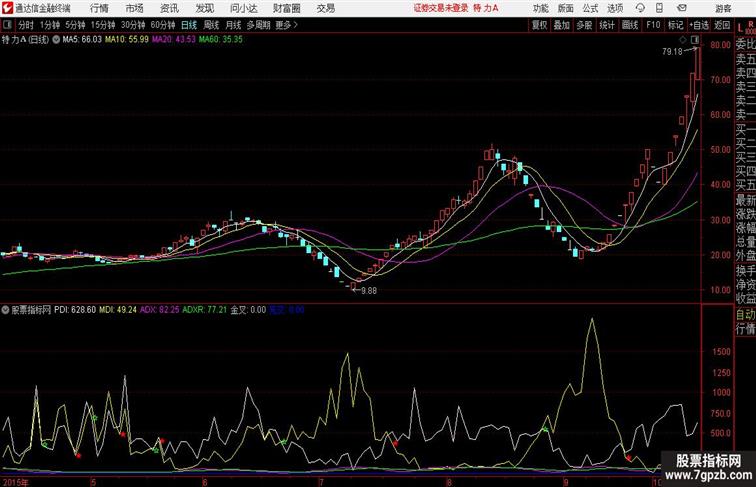Viewport: 756px width, 487px height.
Task: Click the 2015年 timeline label
Action: click(15, 482)
